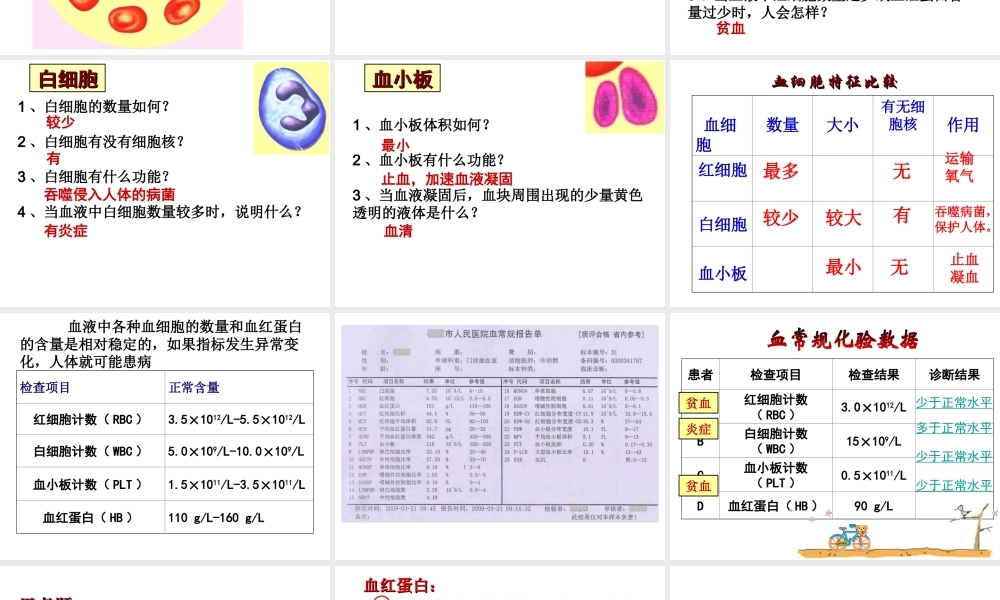1000x600 pixels.
Task: Click the 最多 cell in 红细胞 row
Action: pos(781,171)
